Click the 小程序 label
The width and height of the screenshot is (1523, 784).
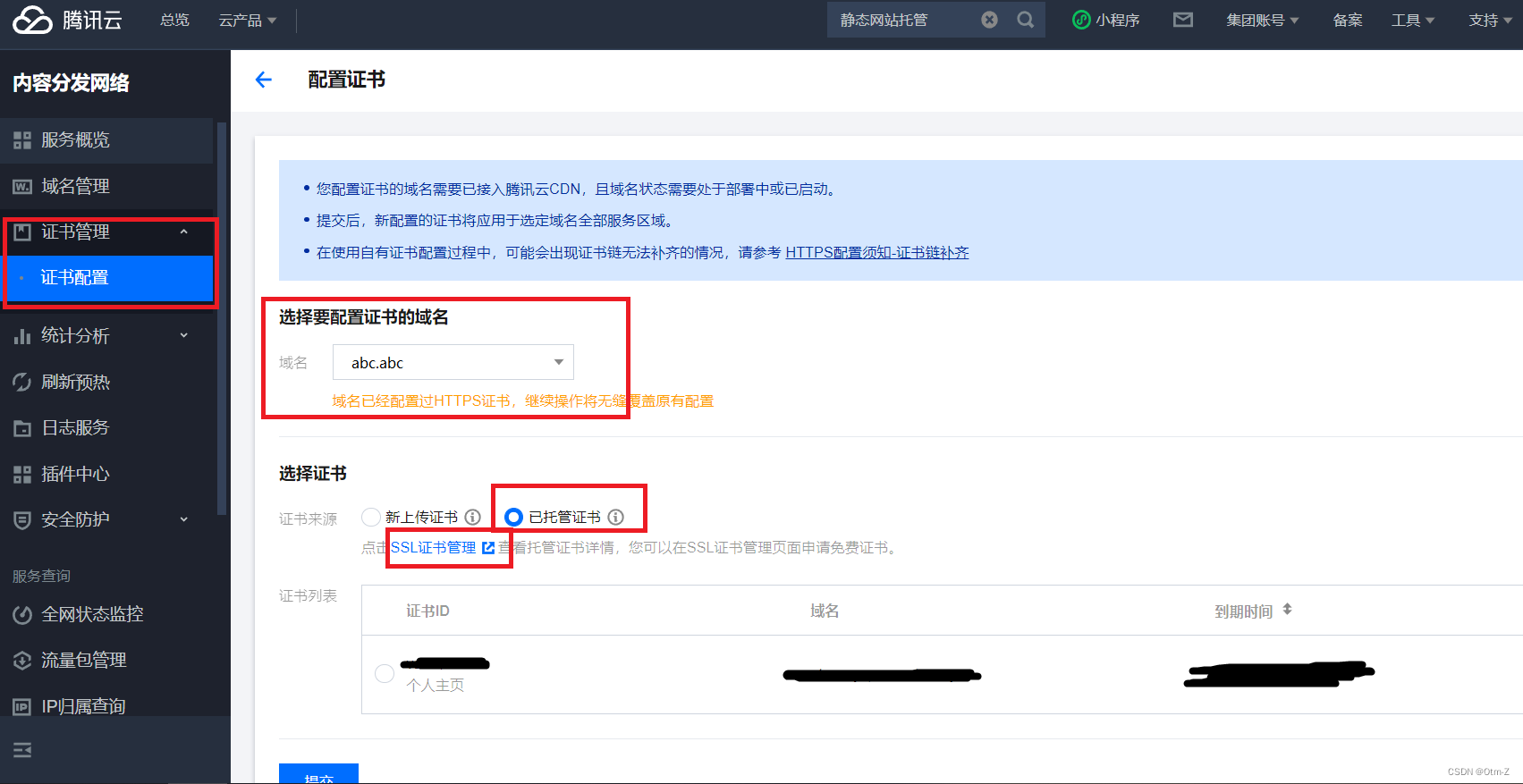[1118, 20]
